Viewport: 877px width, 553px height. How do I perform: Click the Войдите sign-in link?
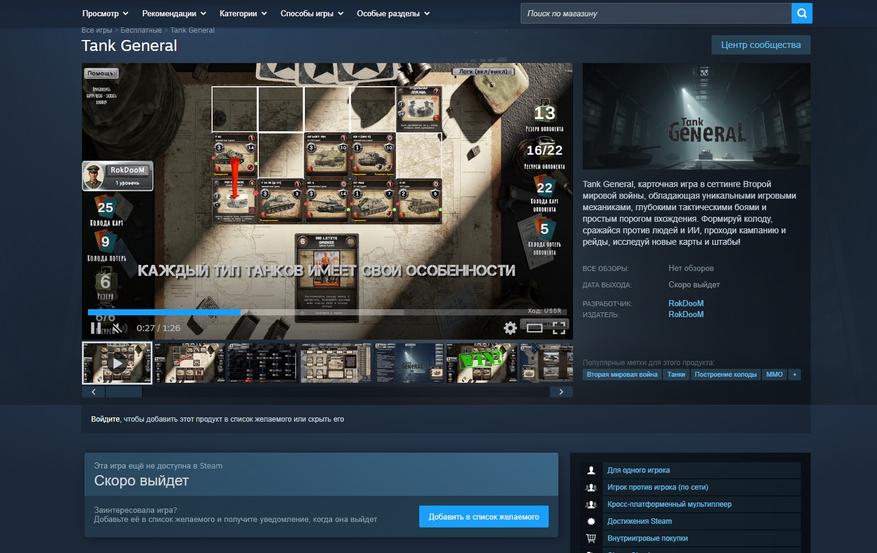(105, 419)
